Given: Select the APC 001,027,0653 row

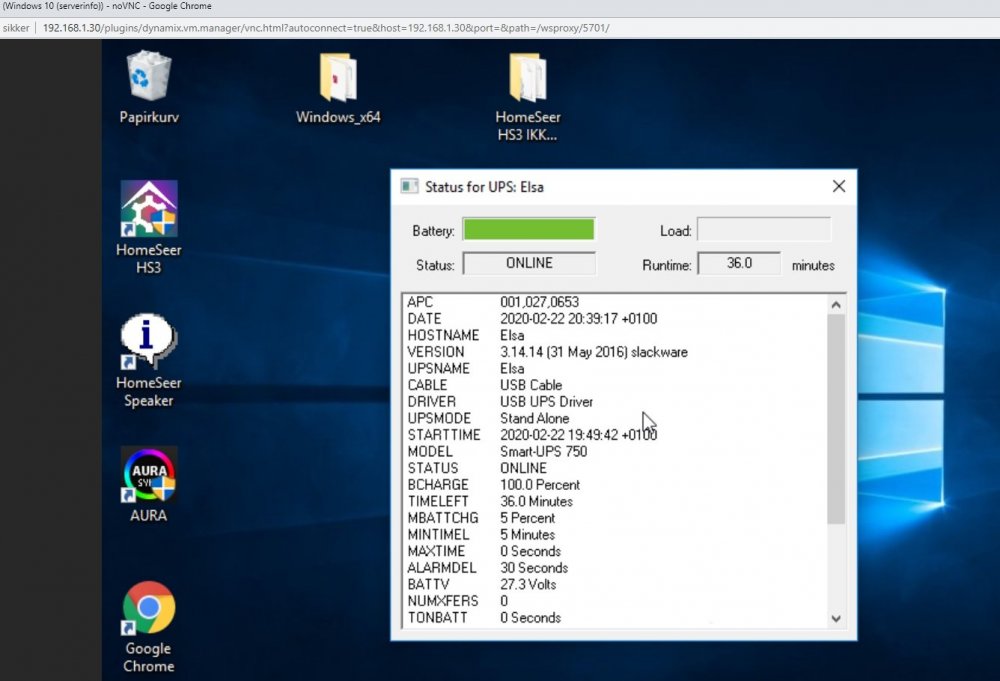Looking at the screenshot, I should tap(615, 302).
